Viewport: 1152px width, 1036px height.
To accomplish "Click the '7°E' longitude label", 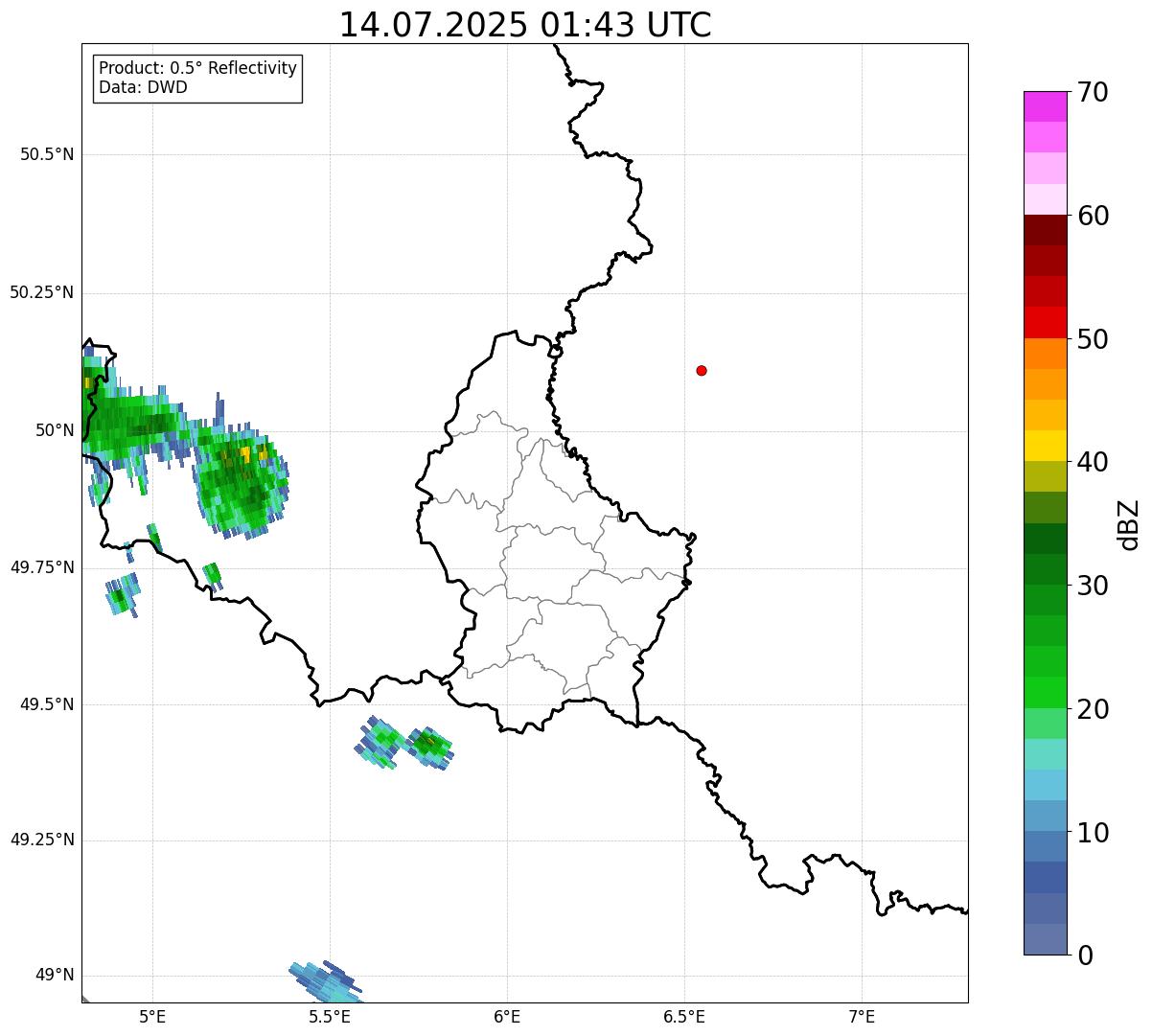I will point(862,1017).
